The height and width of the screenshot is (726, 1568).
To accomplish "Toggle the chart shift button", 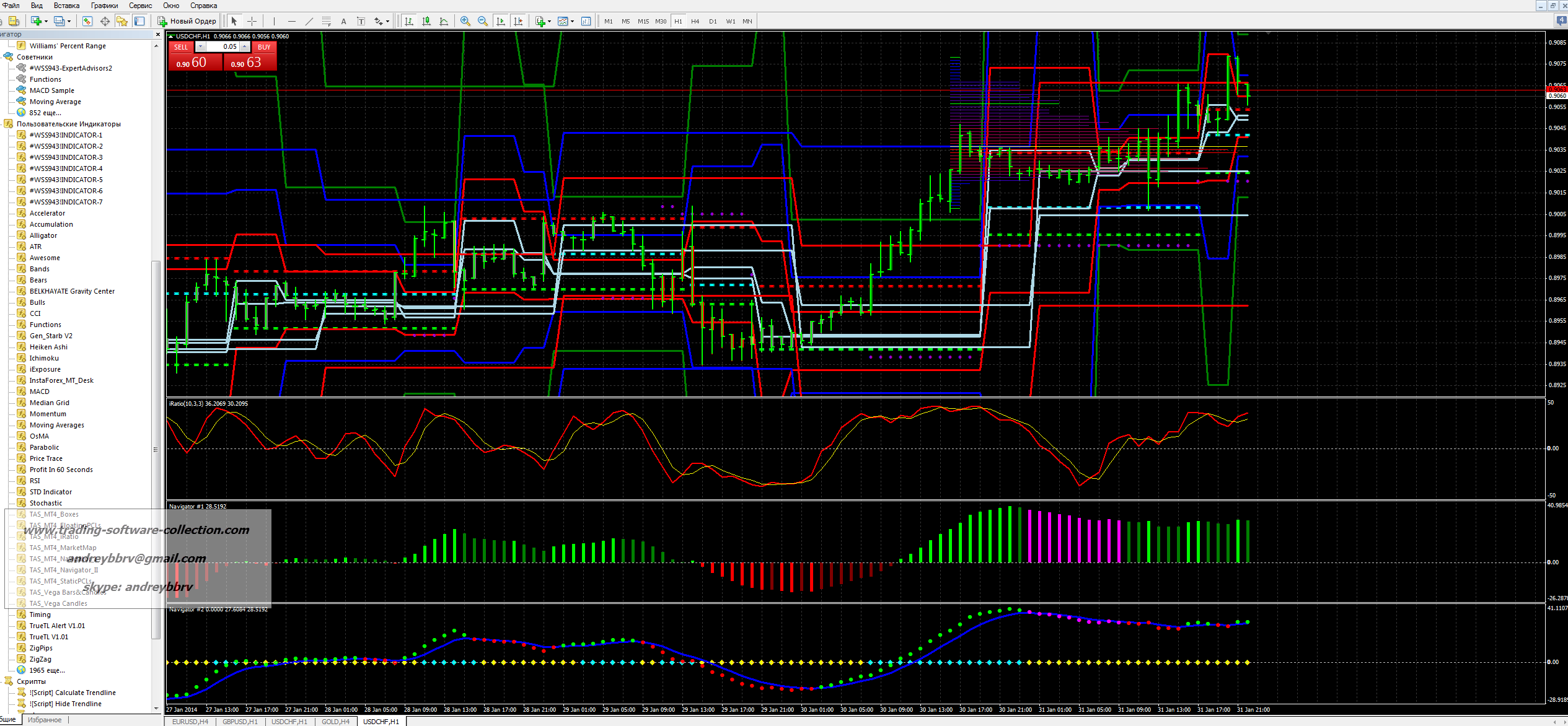I will pyautogui.click(x=518, y=21).
